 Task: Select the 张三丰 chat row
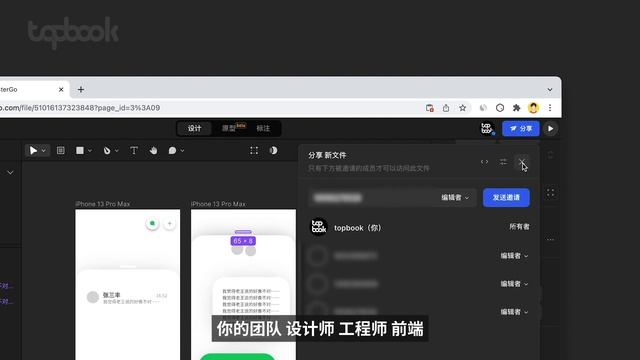point(127,298)
